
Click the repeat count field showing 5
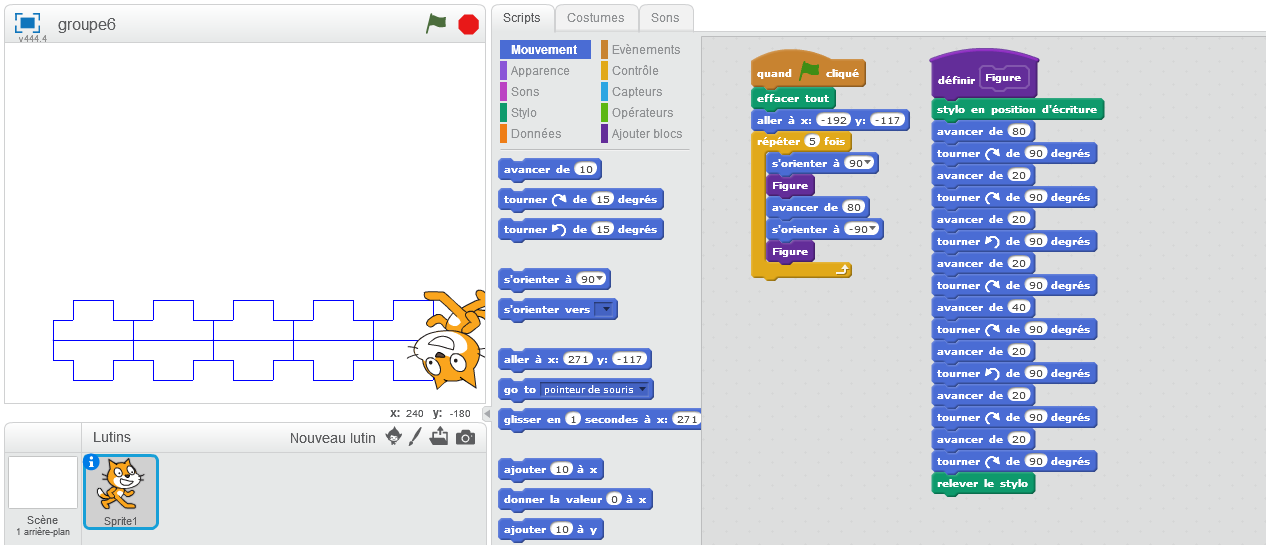pyautogui.click(x=813, y=142)
